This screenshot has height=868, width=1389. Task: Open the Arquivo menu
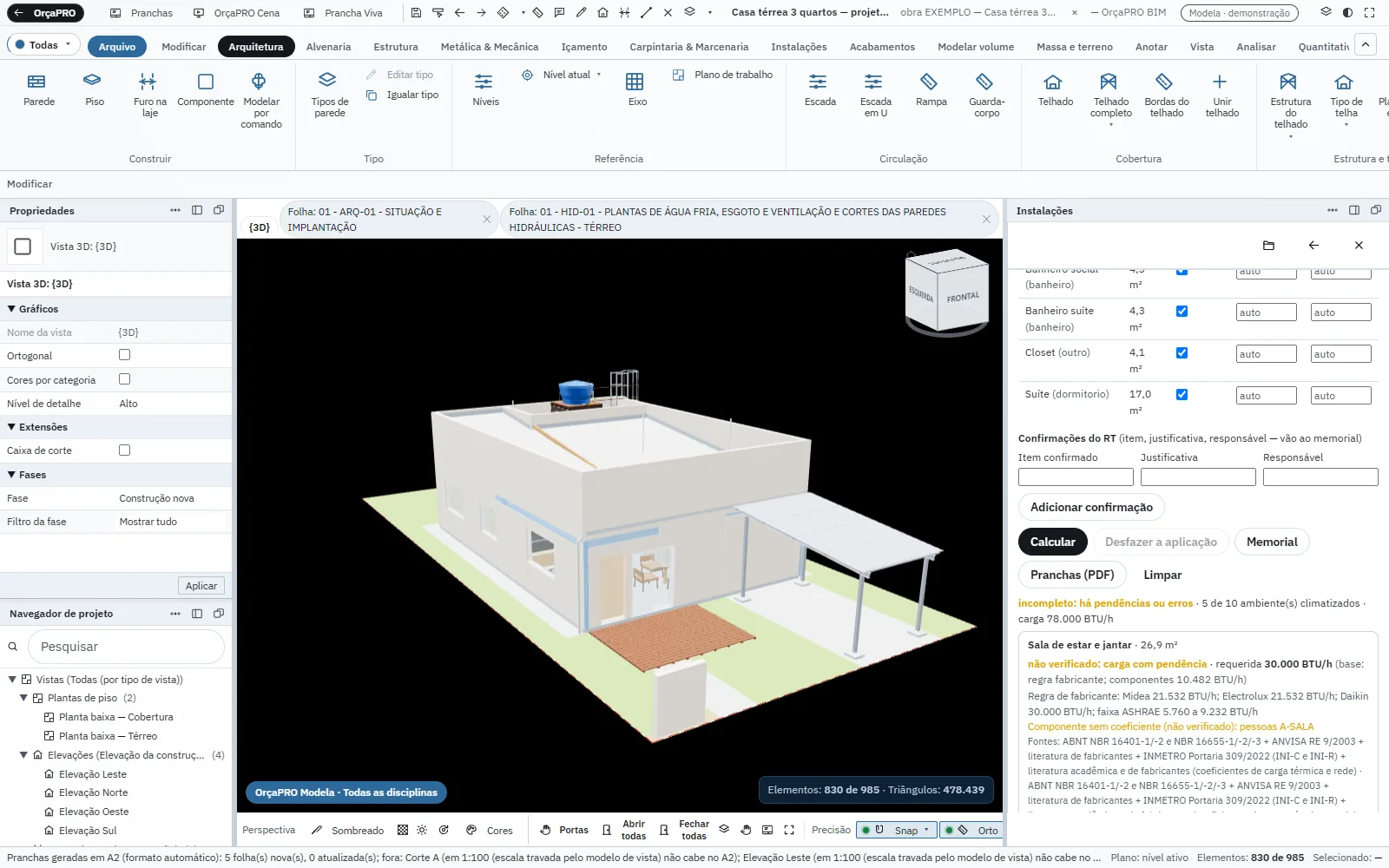[x=116, y=47]
